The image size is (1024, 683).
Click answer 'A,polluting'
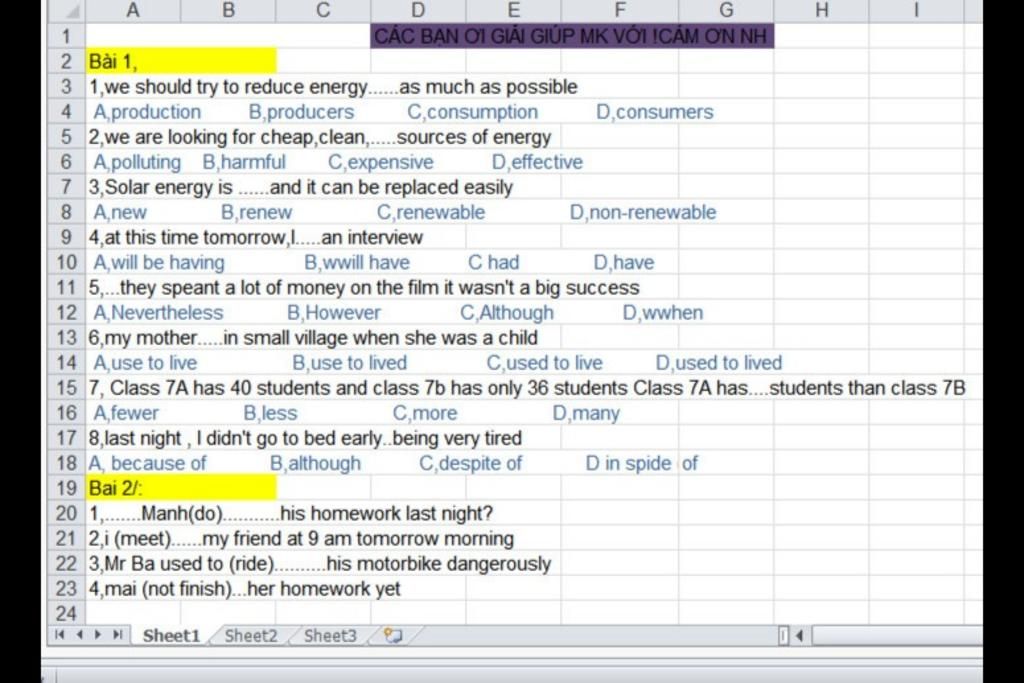point(137,162)
